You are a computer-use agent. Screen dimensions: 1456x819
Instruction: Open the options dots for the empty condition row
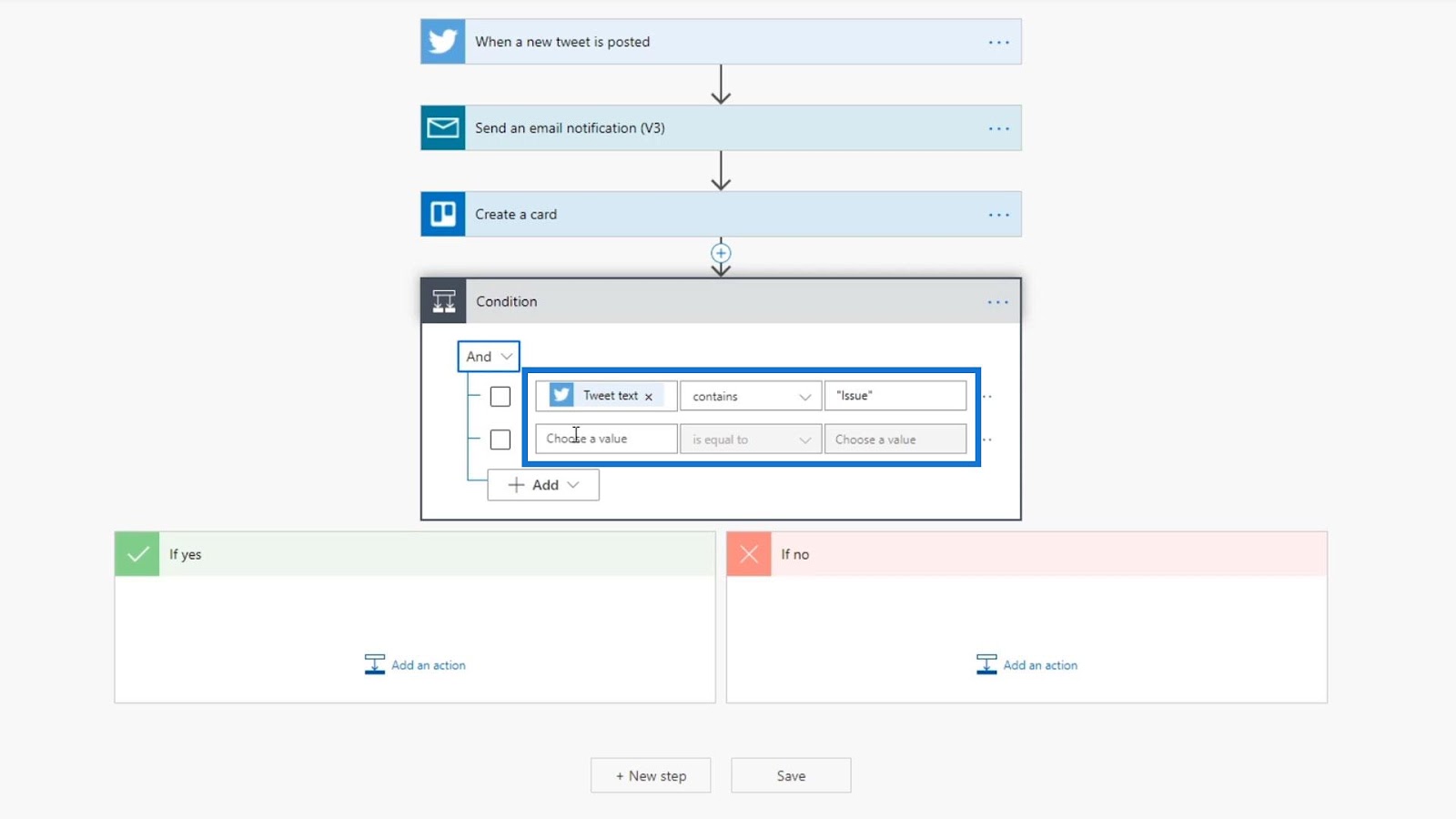987,440
